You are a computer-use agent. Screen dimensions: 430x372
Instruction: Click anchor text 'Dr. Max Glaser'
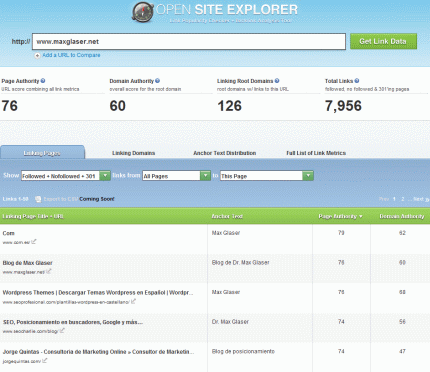tap(230, 322)
